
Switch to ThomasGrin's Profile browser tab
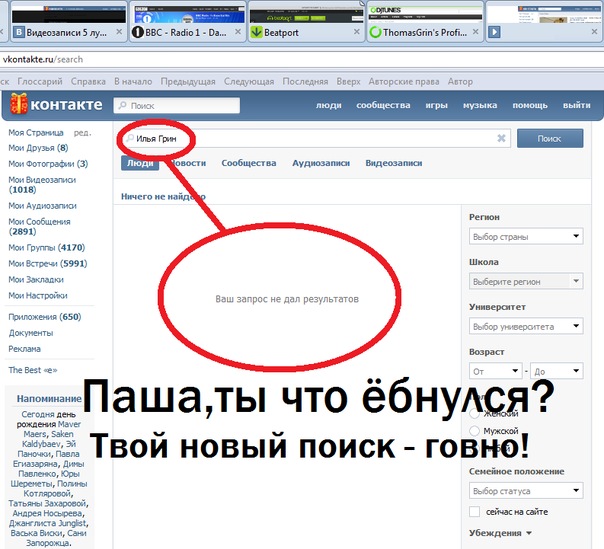(425, 22)
